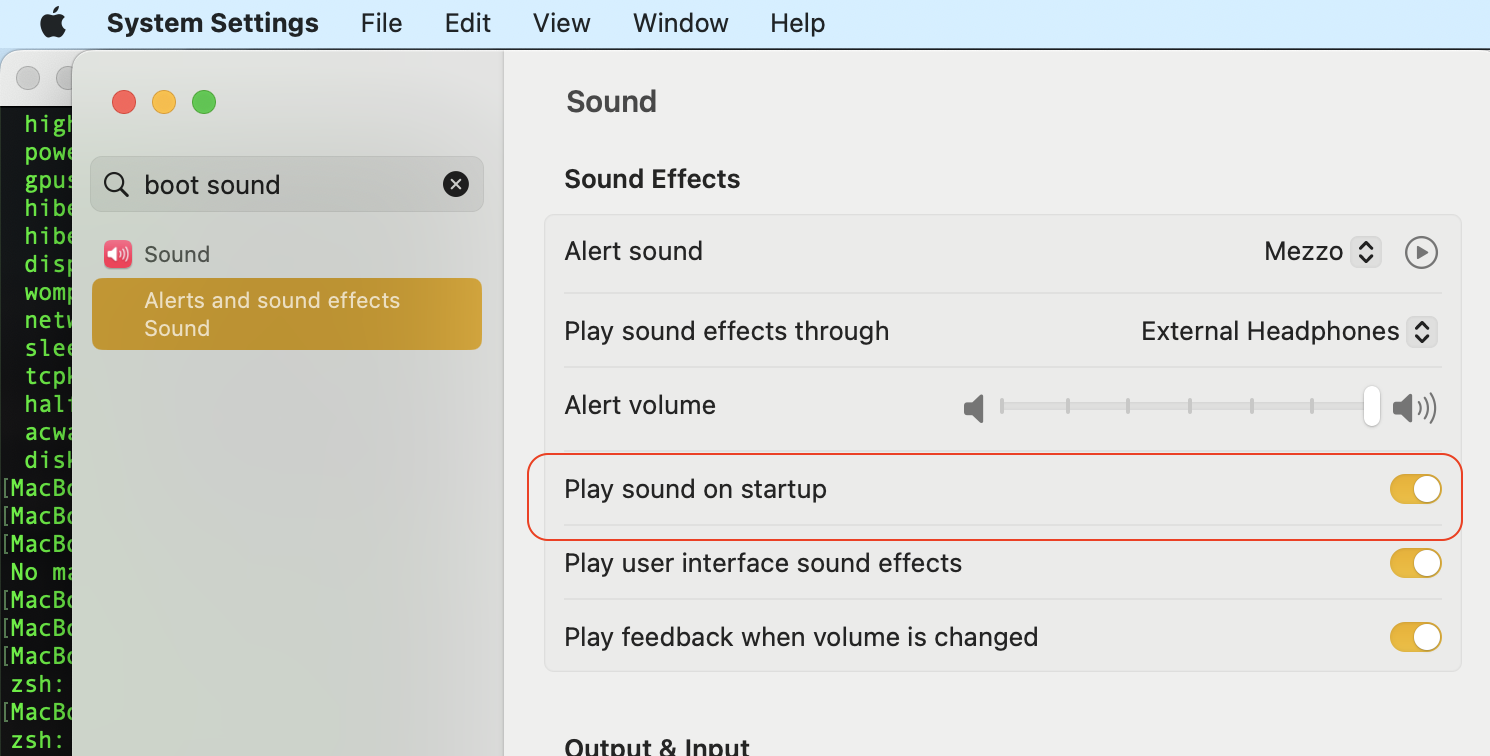
Task: Open the File menu
Action: pyautogui.click(x=381, y=23)
